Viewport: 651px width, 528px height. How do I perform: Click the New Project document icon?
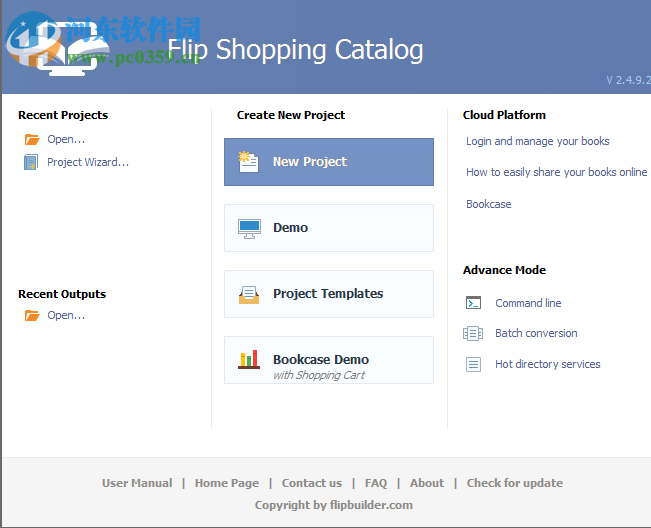point(248,162)
